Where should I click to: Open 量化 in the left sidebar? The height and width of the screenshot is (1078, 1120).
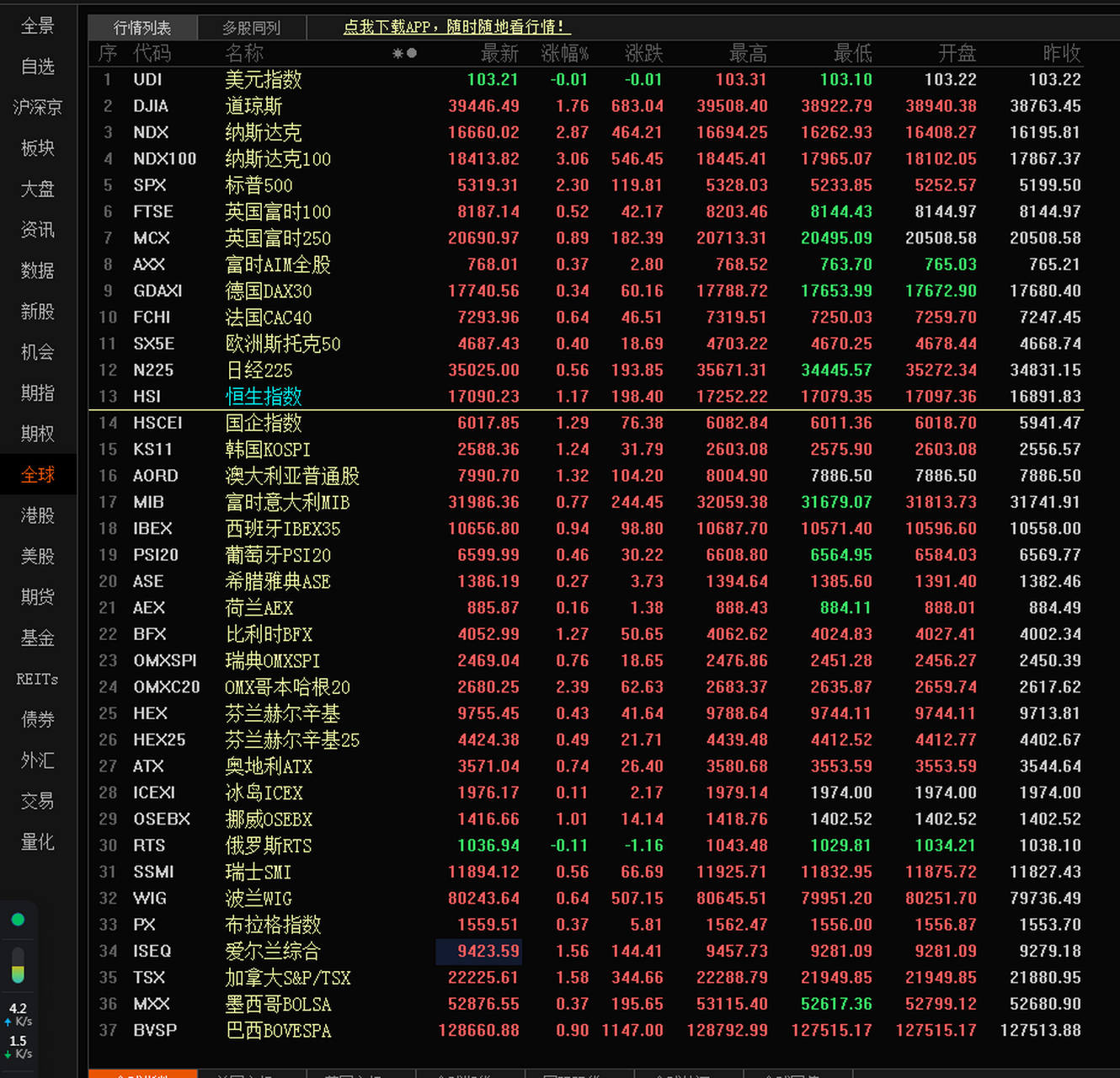pyautogui.click(x=38, y=842)
